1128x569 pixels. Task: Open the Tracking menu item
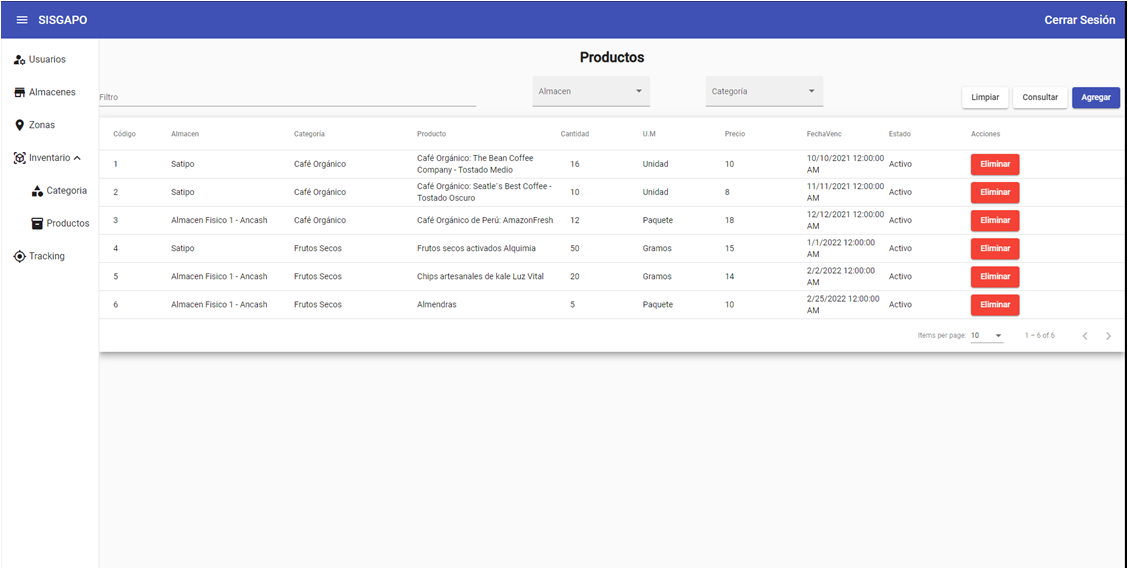tap(47, 257)
